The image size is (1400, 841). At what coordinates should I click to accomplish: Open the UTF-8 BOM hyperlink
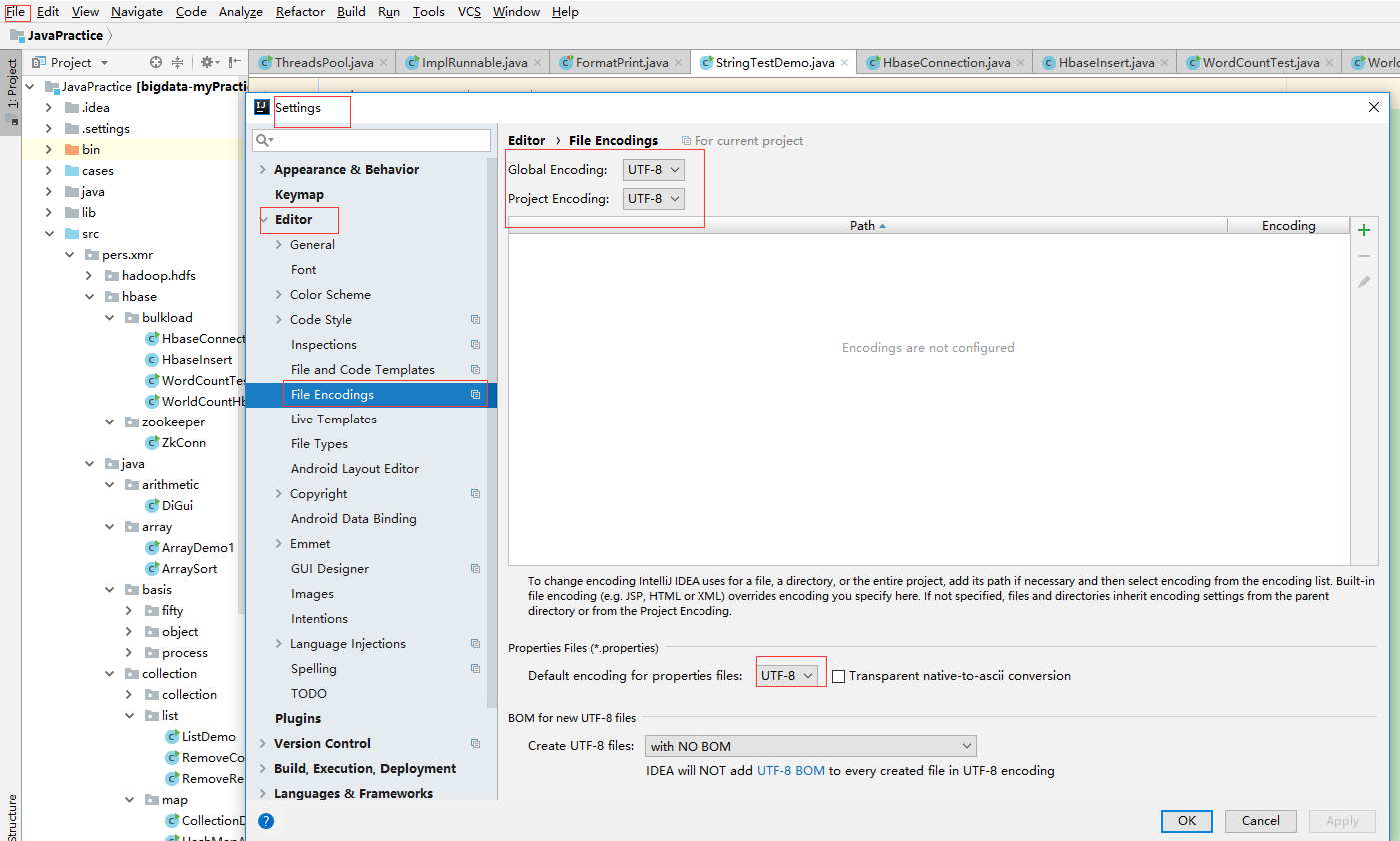(791, 771)
